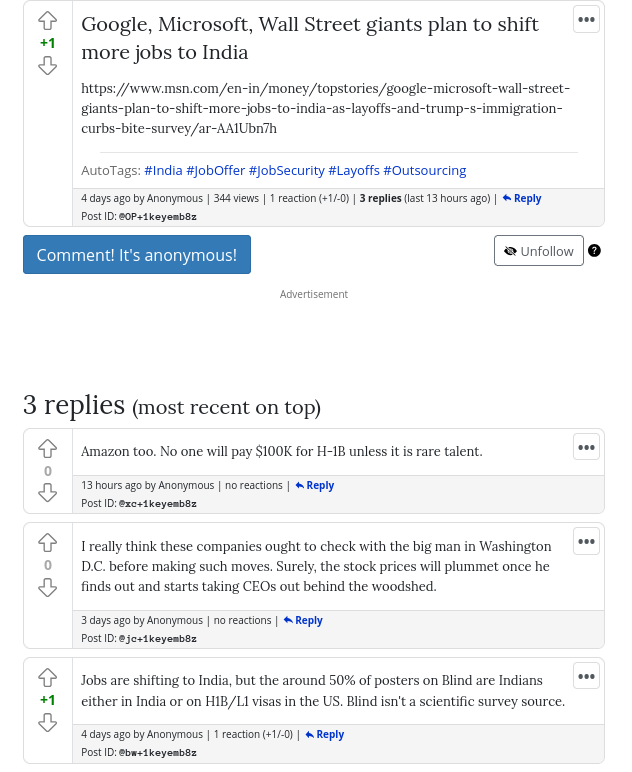Open three-dot menu on Washington reply
Image resolution: width=632 pixels, height=772 pixels.
586,541
